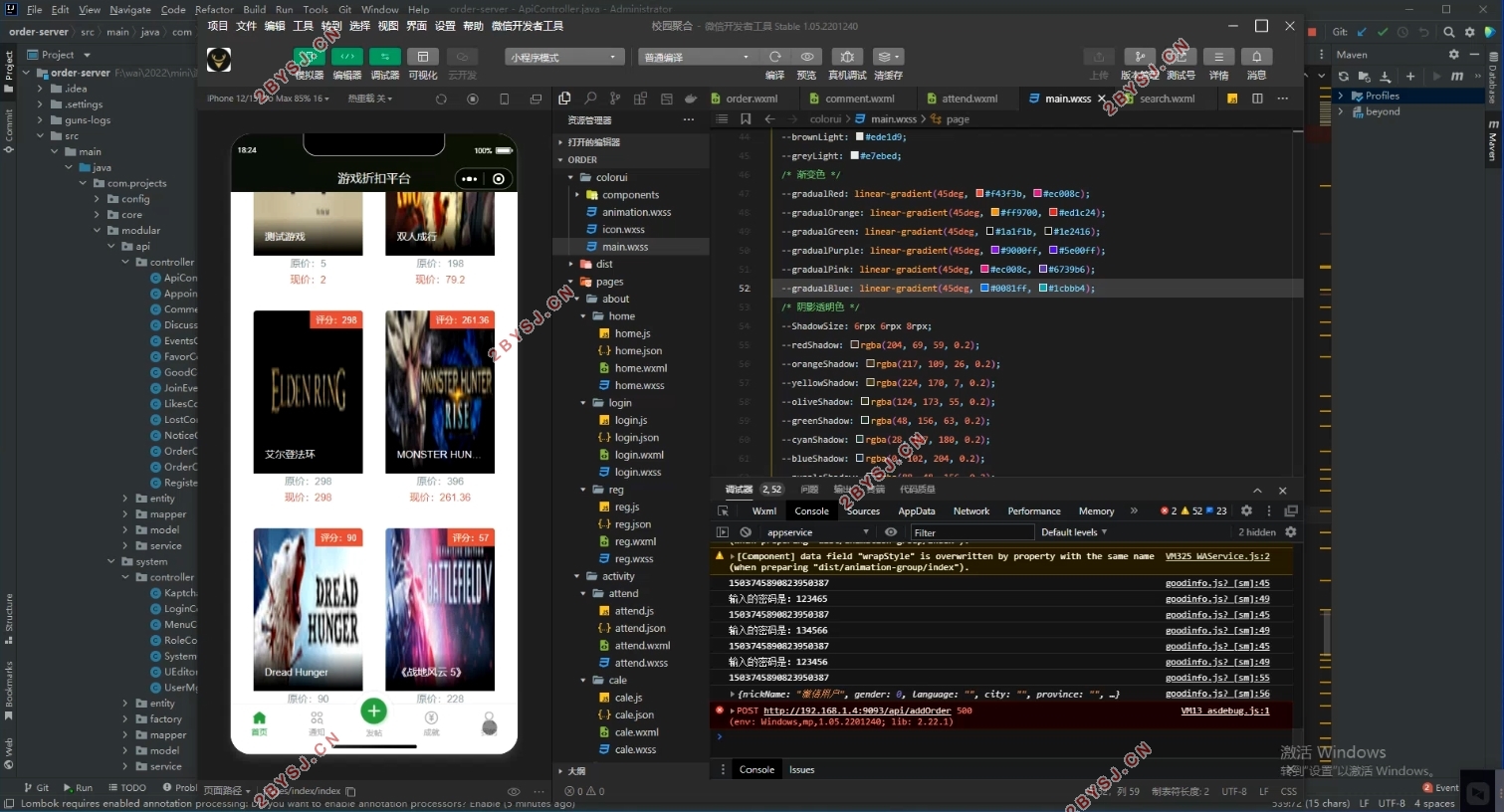The height and width of the screenshot is (812, 1504).
Task: Click the 预览 preview eye icon
Action: [807, 57]
